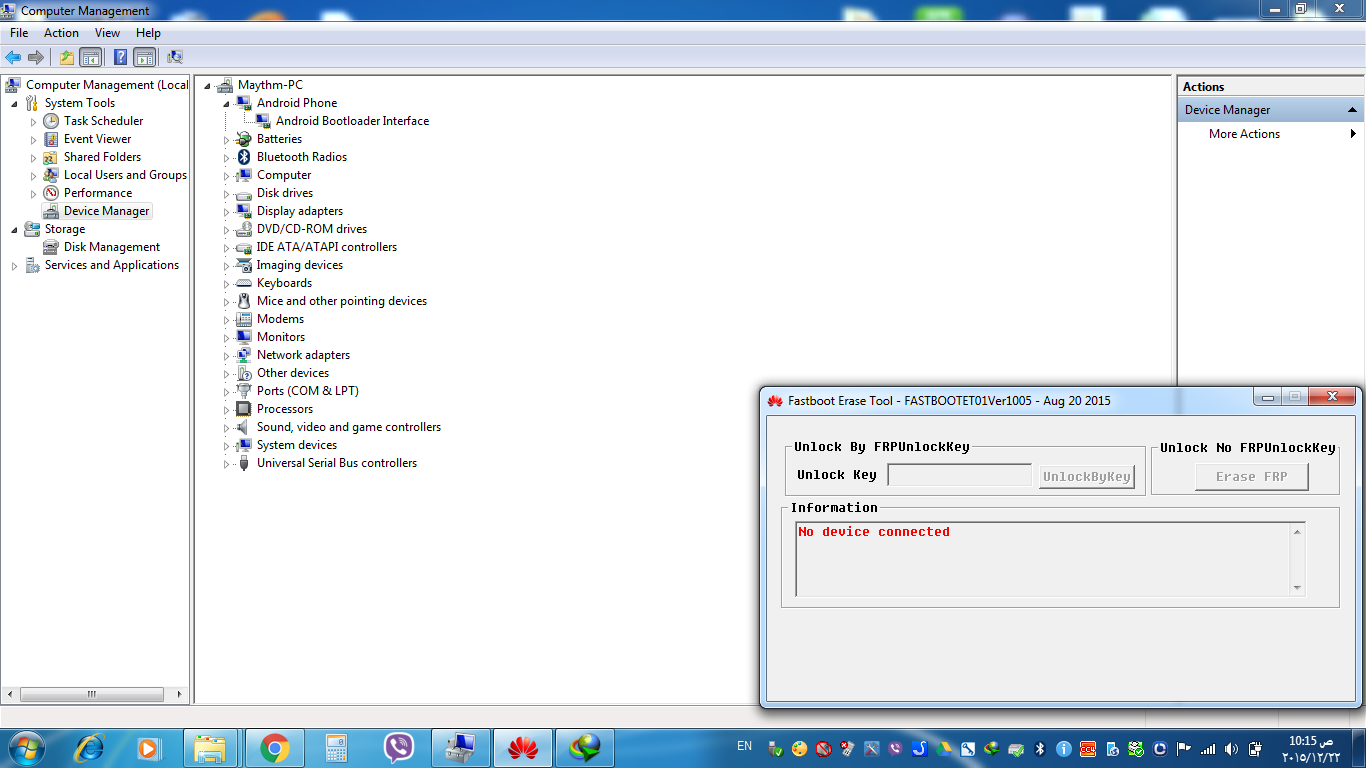
Task: Select Event Viewer in the console tree
Action: pos(97,139)
